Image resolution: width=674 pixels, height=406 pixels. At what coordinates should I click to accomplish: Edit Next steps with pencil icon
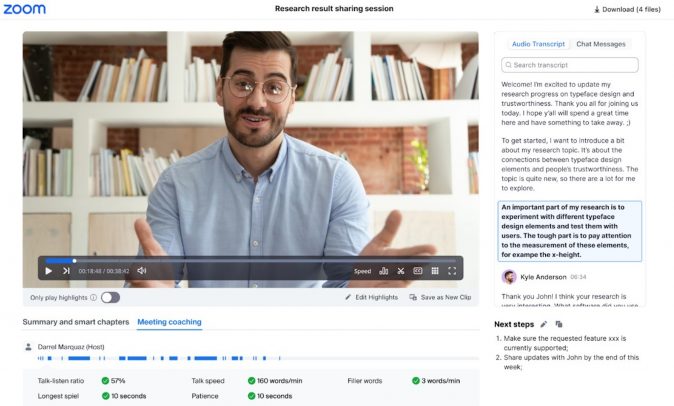click(544, 324)
